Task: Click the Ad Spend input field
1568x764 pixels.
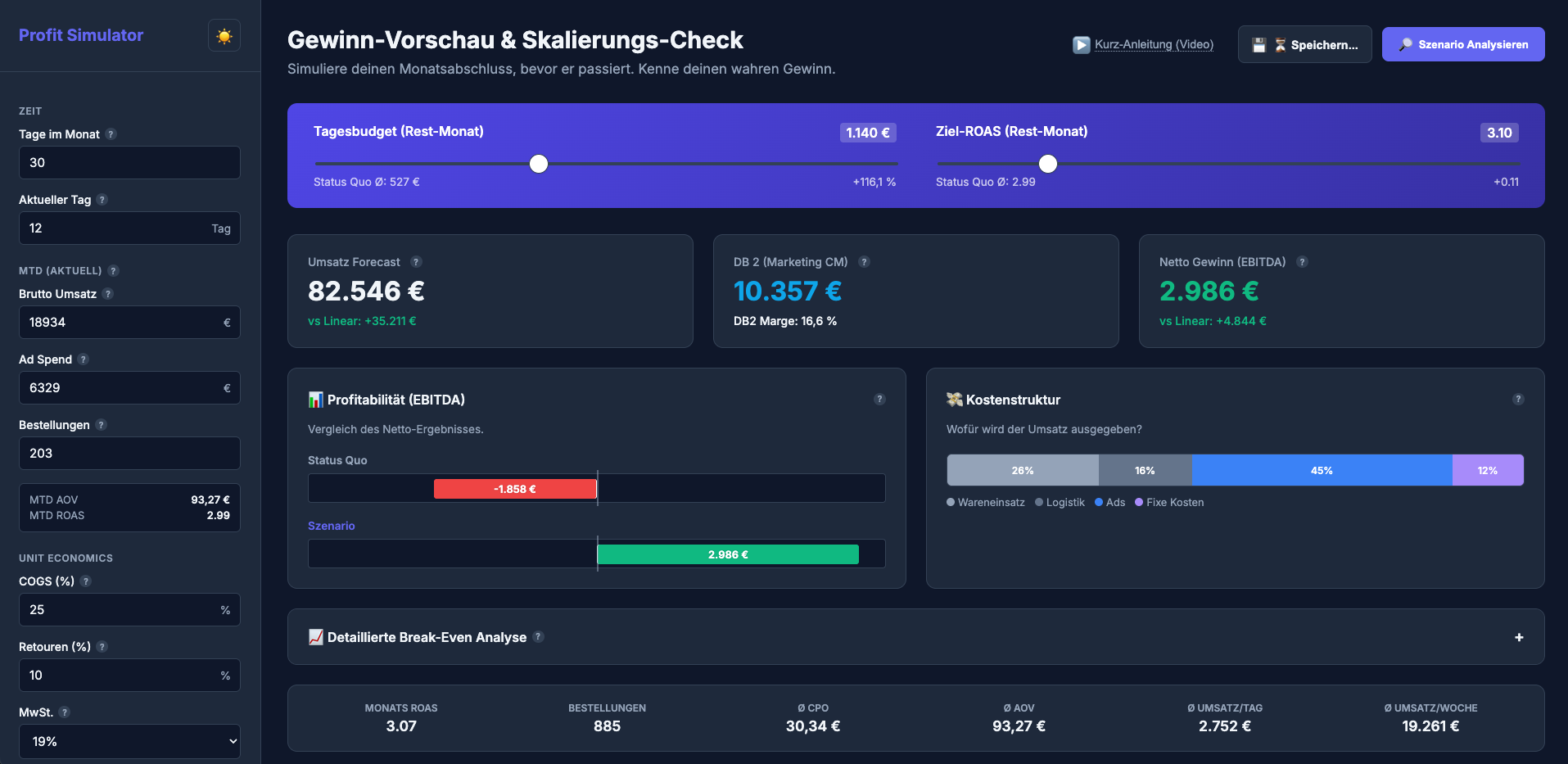Action: coord(129,387)
